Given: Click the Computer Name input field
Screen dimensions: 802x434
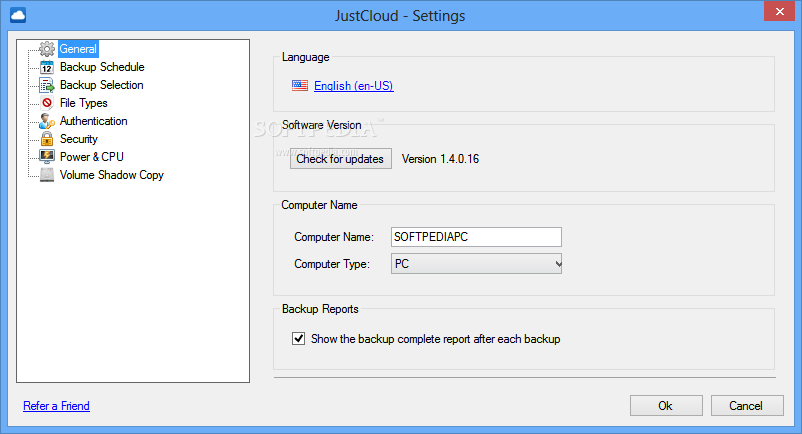Looking at the screenshot, I should click(476, 237).
